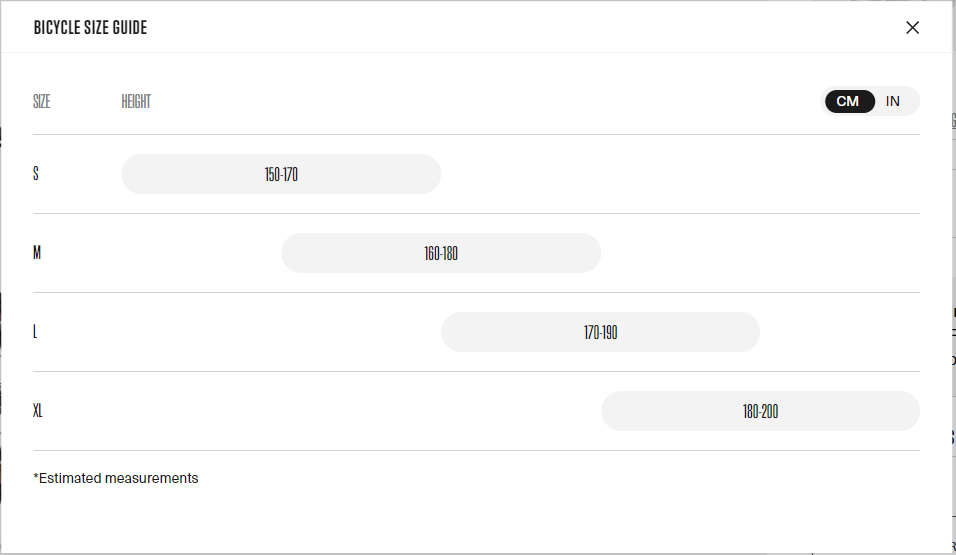Viewport: 956px width, 555px height.
Task: Click the 170-190 height range bar
Action: (x=601, y=332)
